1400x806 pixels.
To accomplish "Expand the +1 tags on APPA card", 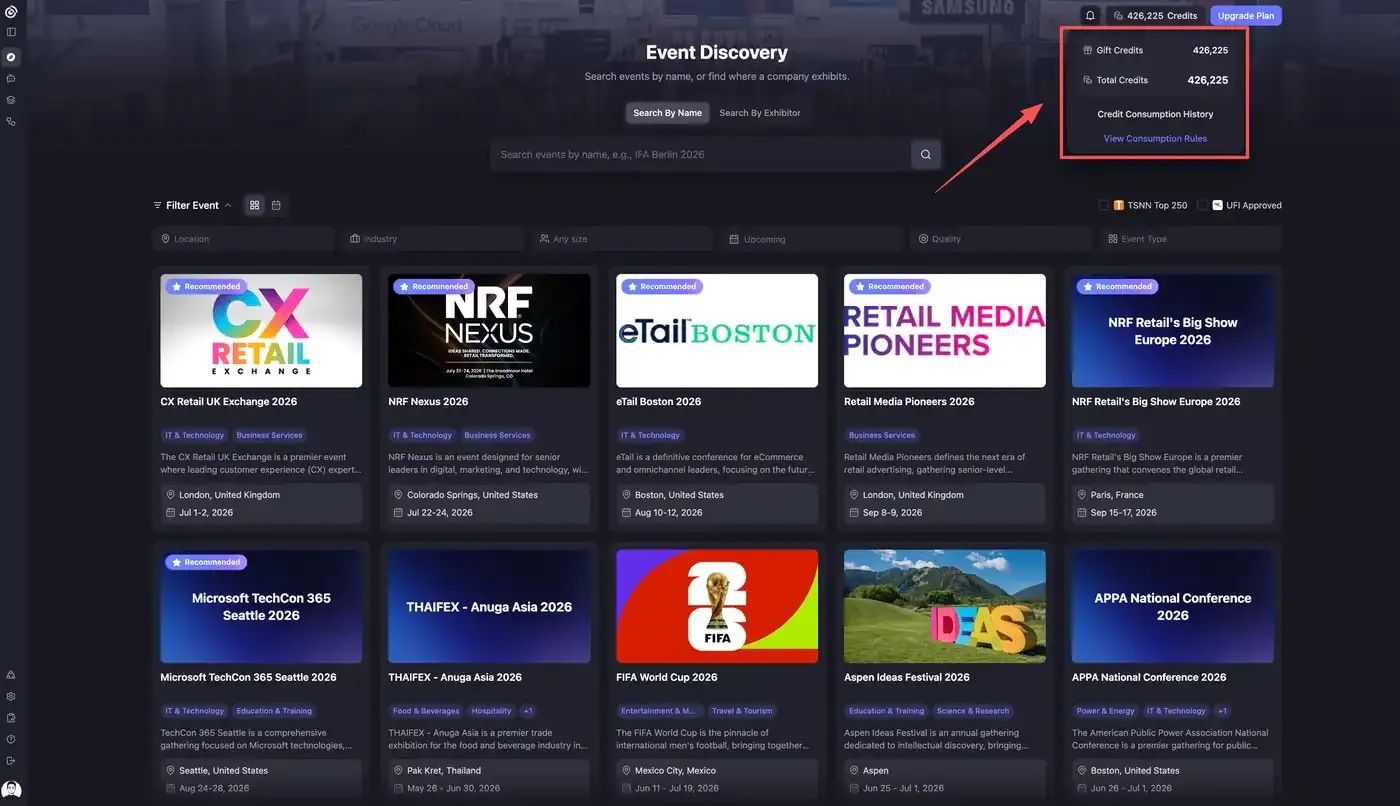I will tap(1222, 711).
